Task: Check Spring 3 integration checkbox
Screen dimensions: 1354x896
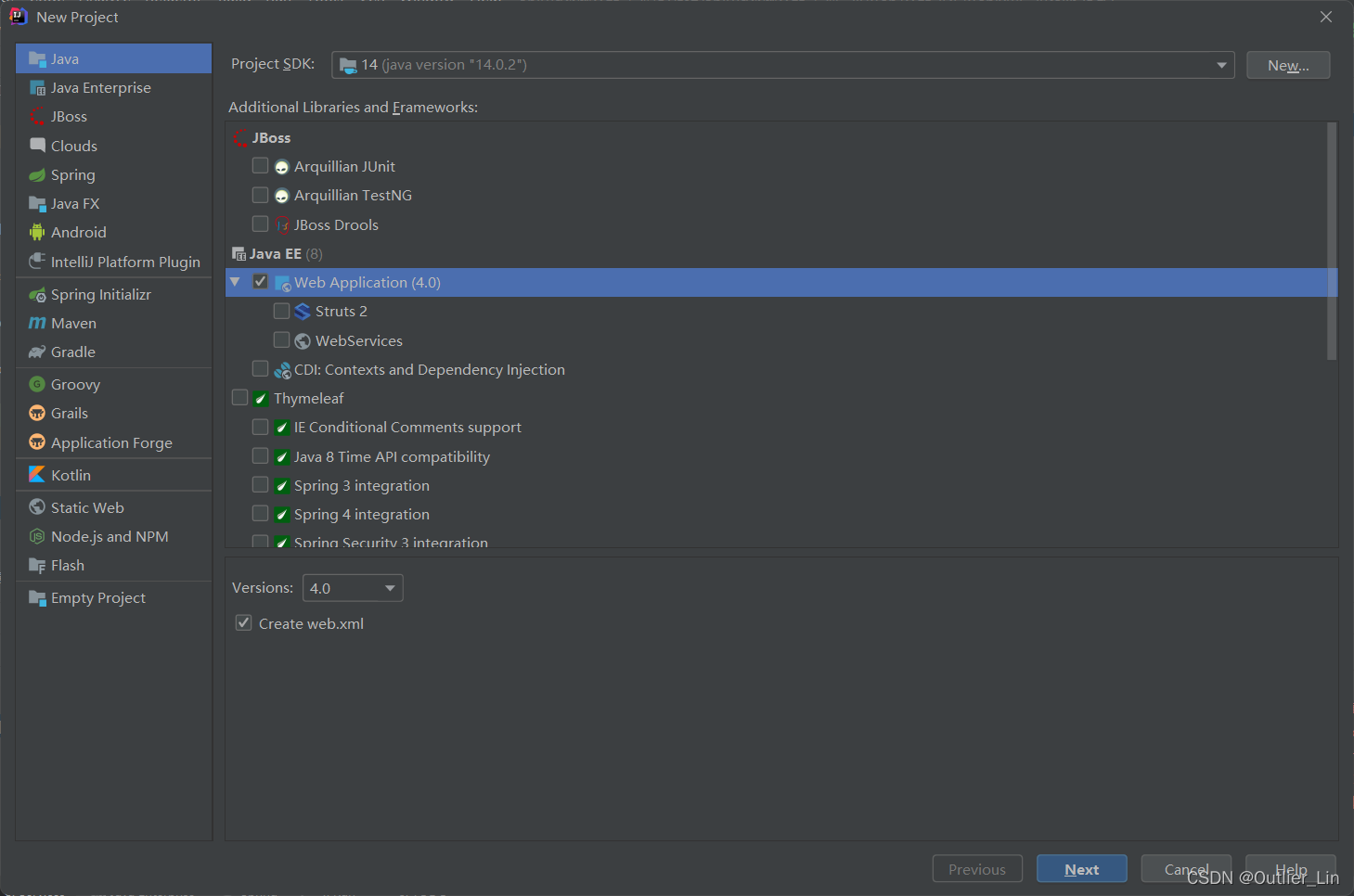Action: coord(261,485)
